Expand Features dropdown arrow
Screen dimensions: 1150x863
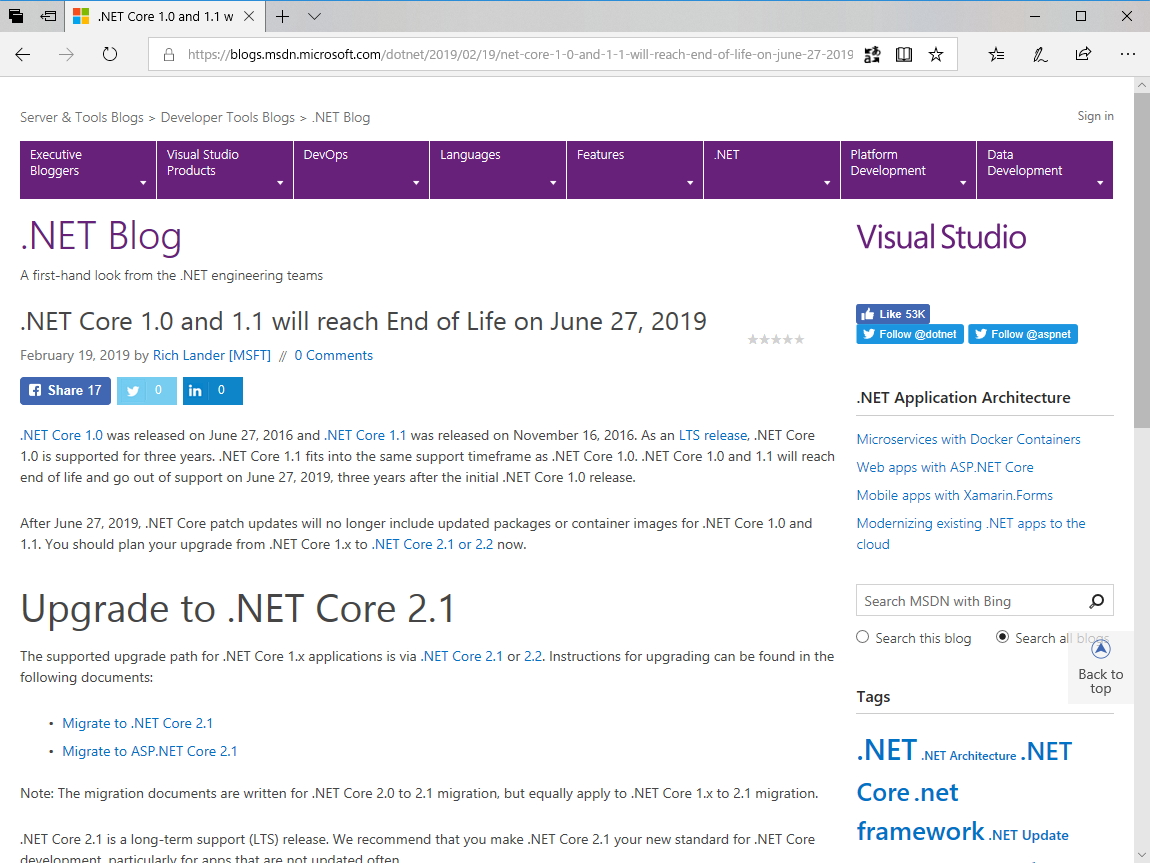click(x=689, y=183)
